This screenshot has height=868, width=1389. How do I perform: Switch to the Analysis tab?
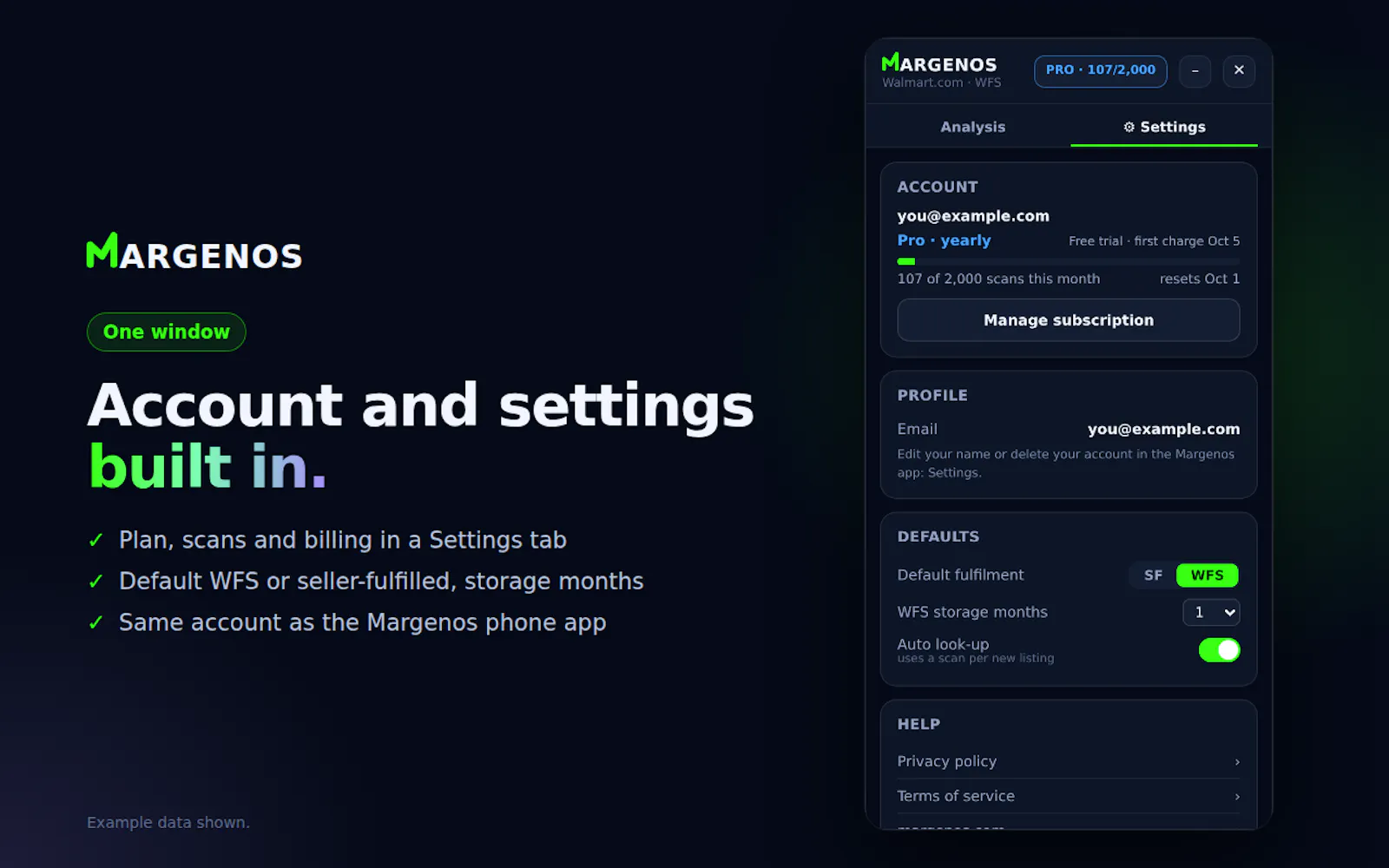[972, 127]
